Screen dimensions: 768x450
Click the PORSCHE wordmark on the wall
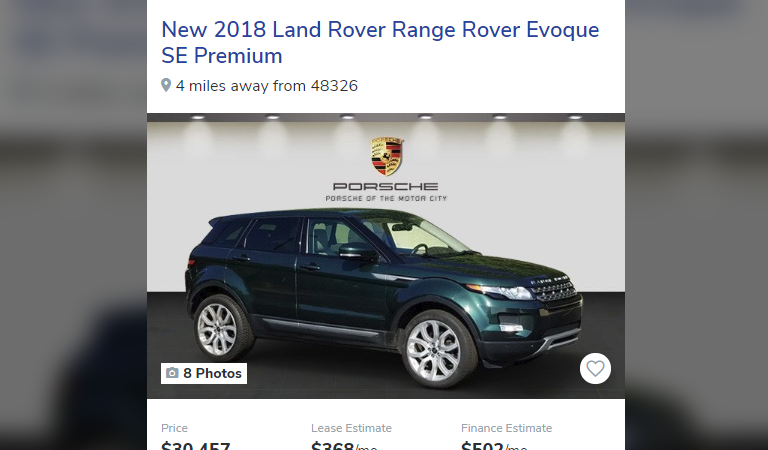385,187
